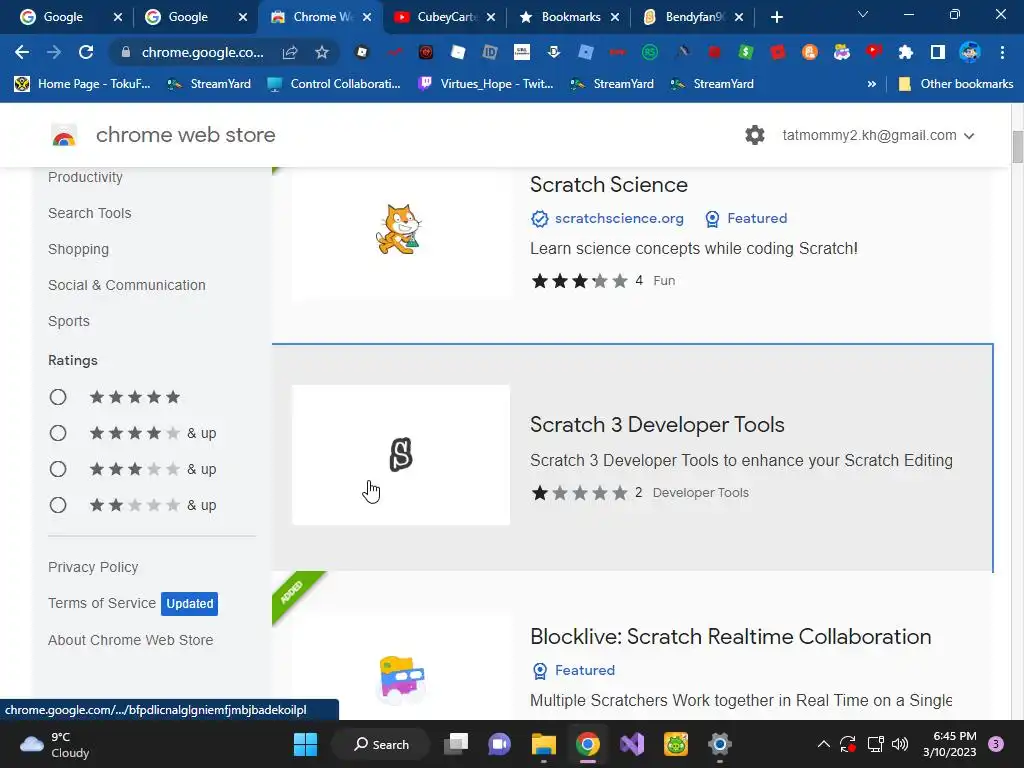Show hidden bookmarks with the » chevron

(871, 84)
